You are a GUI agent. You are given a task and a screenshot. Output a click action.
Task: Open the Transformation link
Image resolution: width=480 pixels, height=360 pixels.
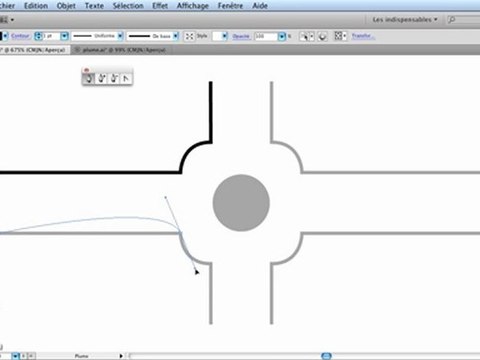363,36
